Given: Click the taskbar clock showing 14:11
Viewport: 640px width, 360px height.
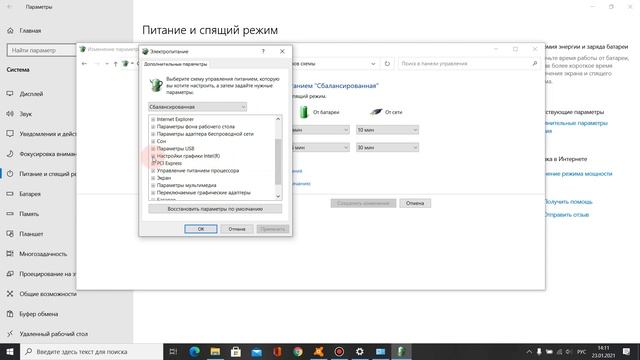Looking at the screenshot, I should (603, 351).
